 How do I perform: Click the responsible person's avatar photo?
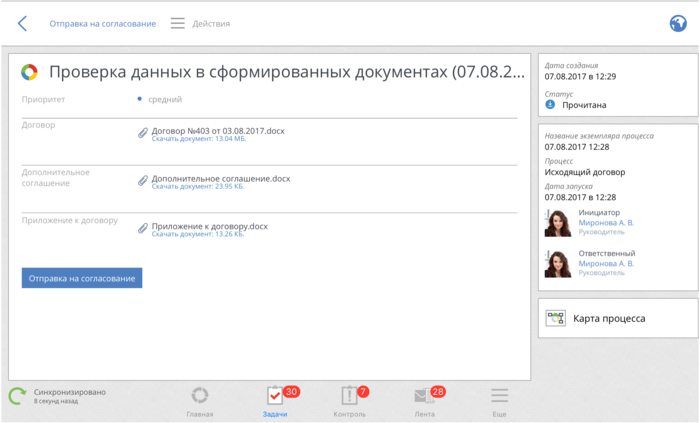tap(557, 264)
